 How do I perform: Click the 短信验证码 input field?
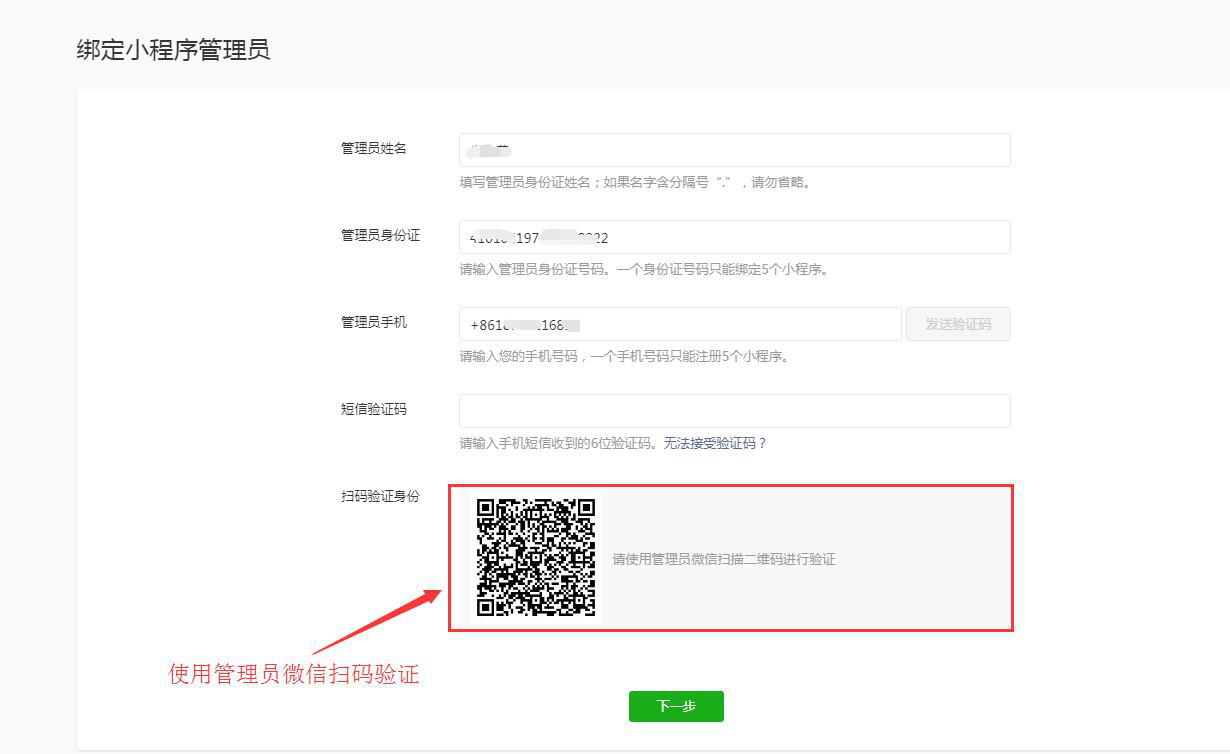coord(735,411)
